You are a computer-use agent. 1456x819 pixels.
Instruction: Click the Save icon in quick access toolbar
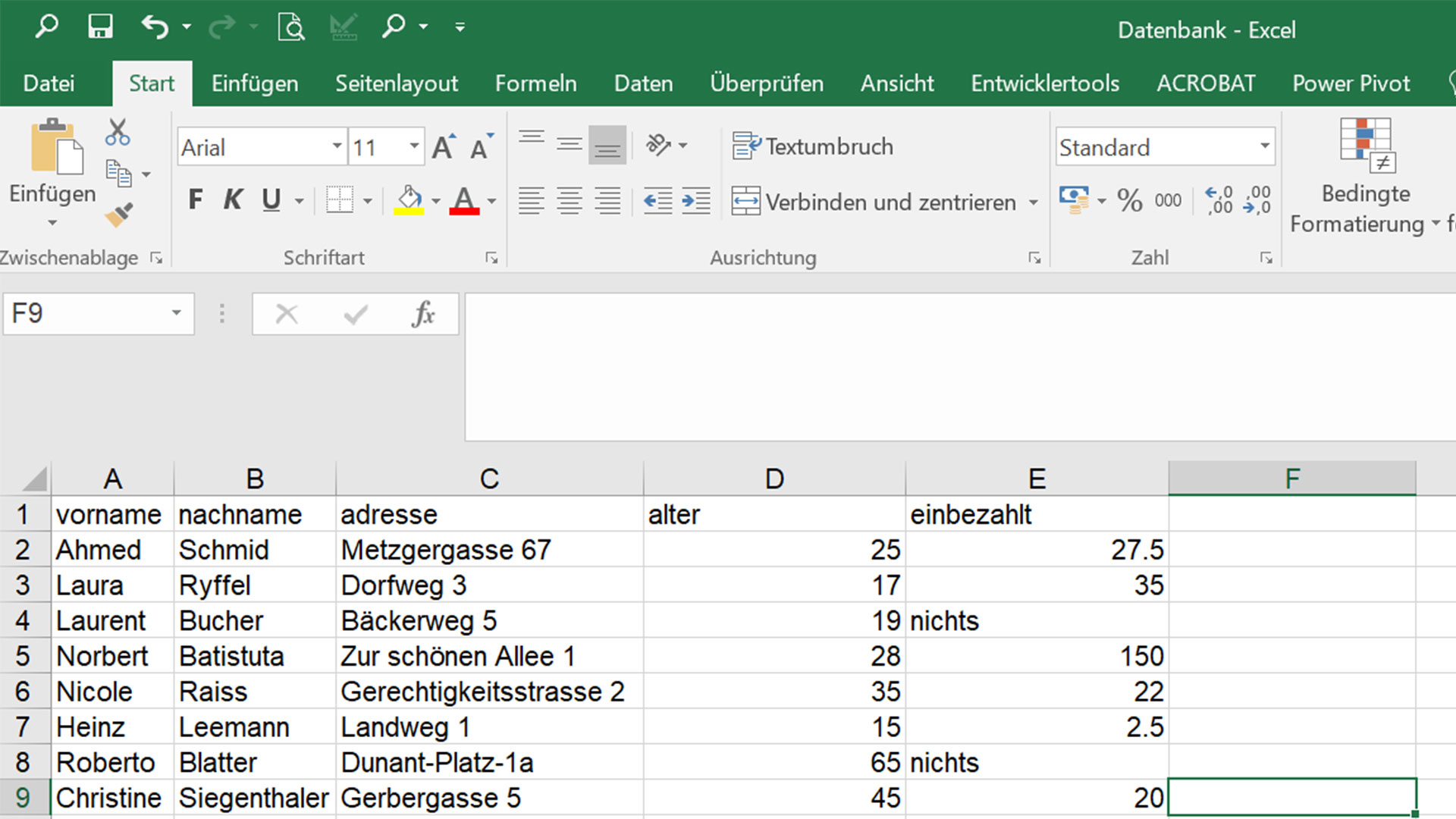point(99,26)
